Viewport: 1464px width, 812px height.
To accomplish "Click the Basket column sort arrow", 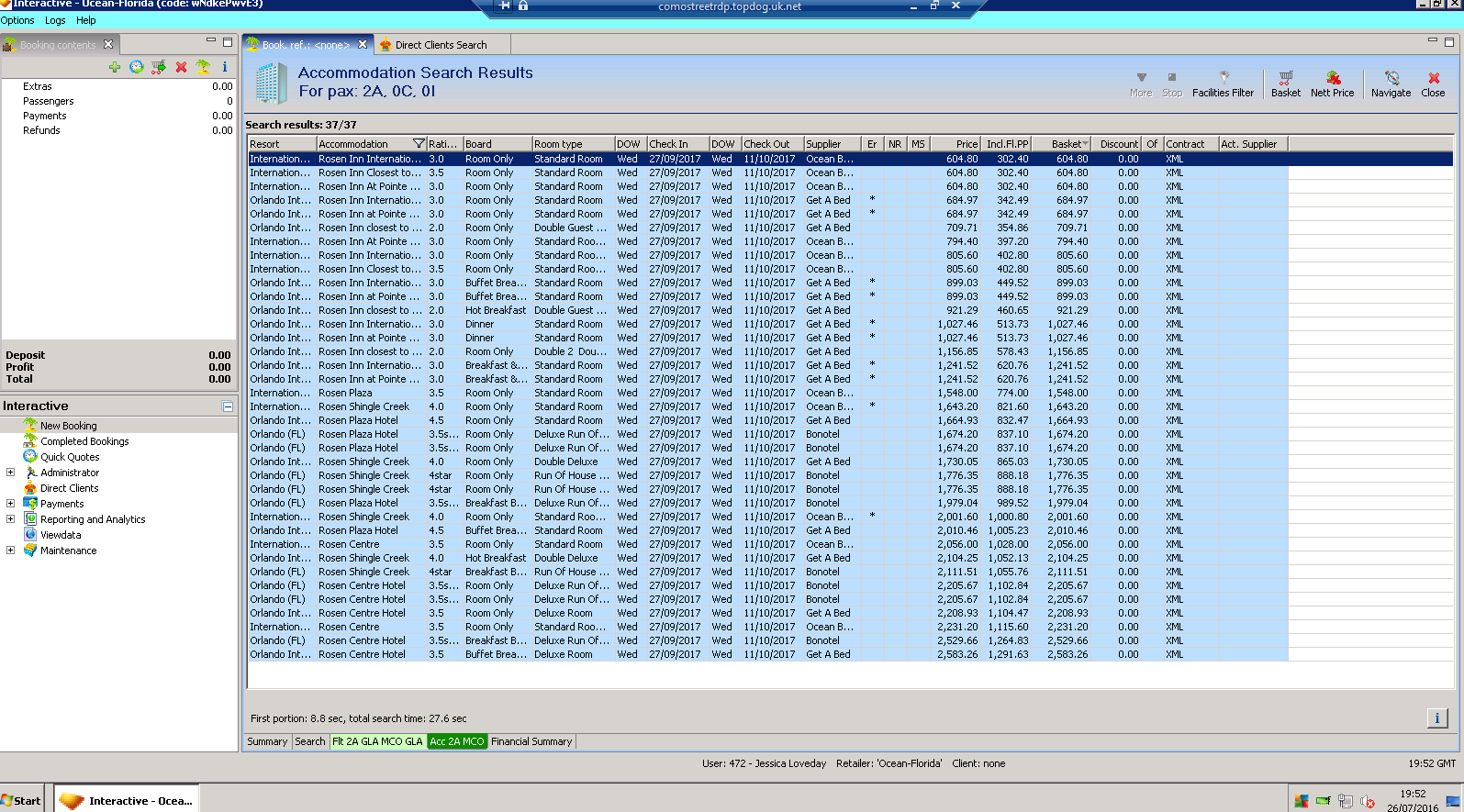I will [1086, 144].
